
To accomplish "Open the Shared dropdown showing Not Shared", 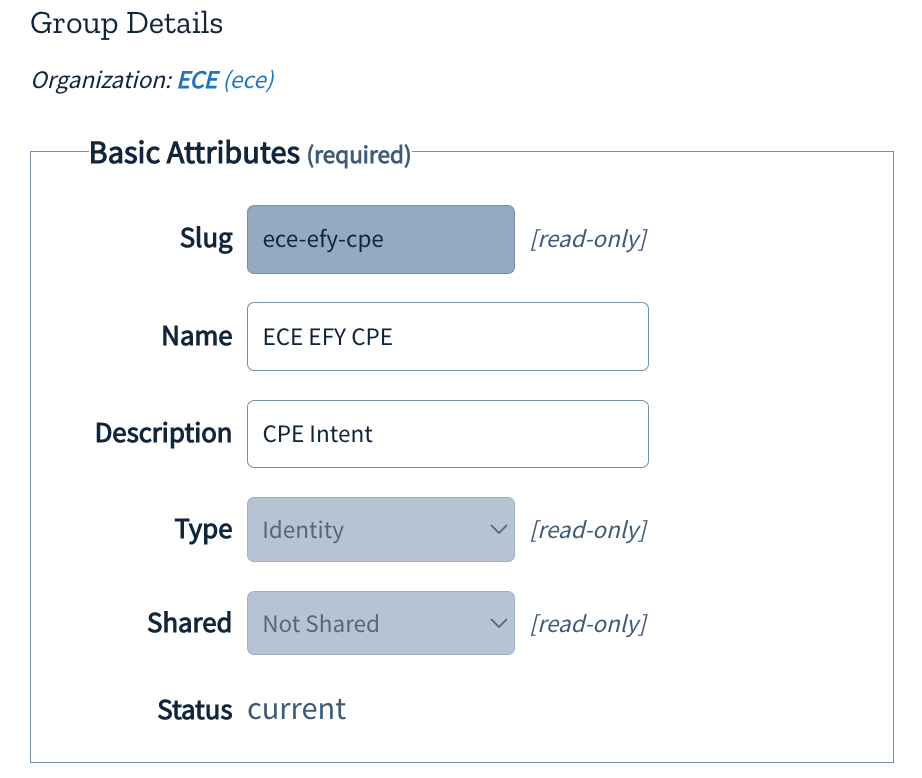I will [x=380, y=623].
